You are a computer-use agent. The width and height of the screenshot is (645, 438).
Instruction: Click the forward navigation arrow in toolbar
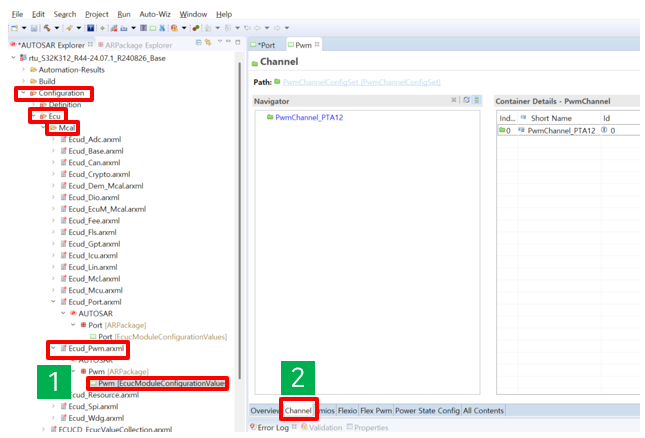277,28
